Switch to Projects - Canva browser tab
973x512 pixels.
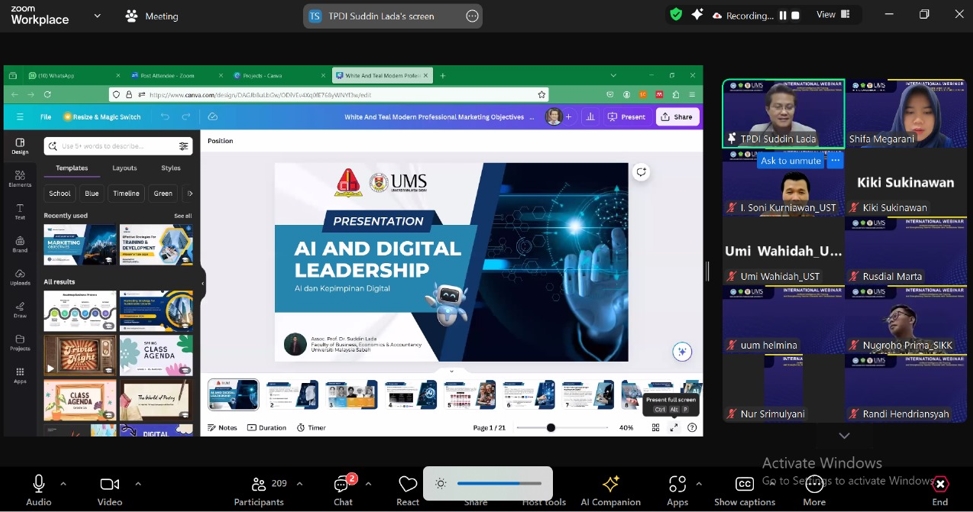click(279, 76)
